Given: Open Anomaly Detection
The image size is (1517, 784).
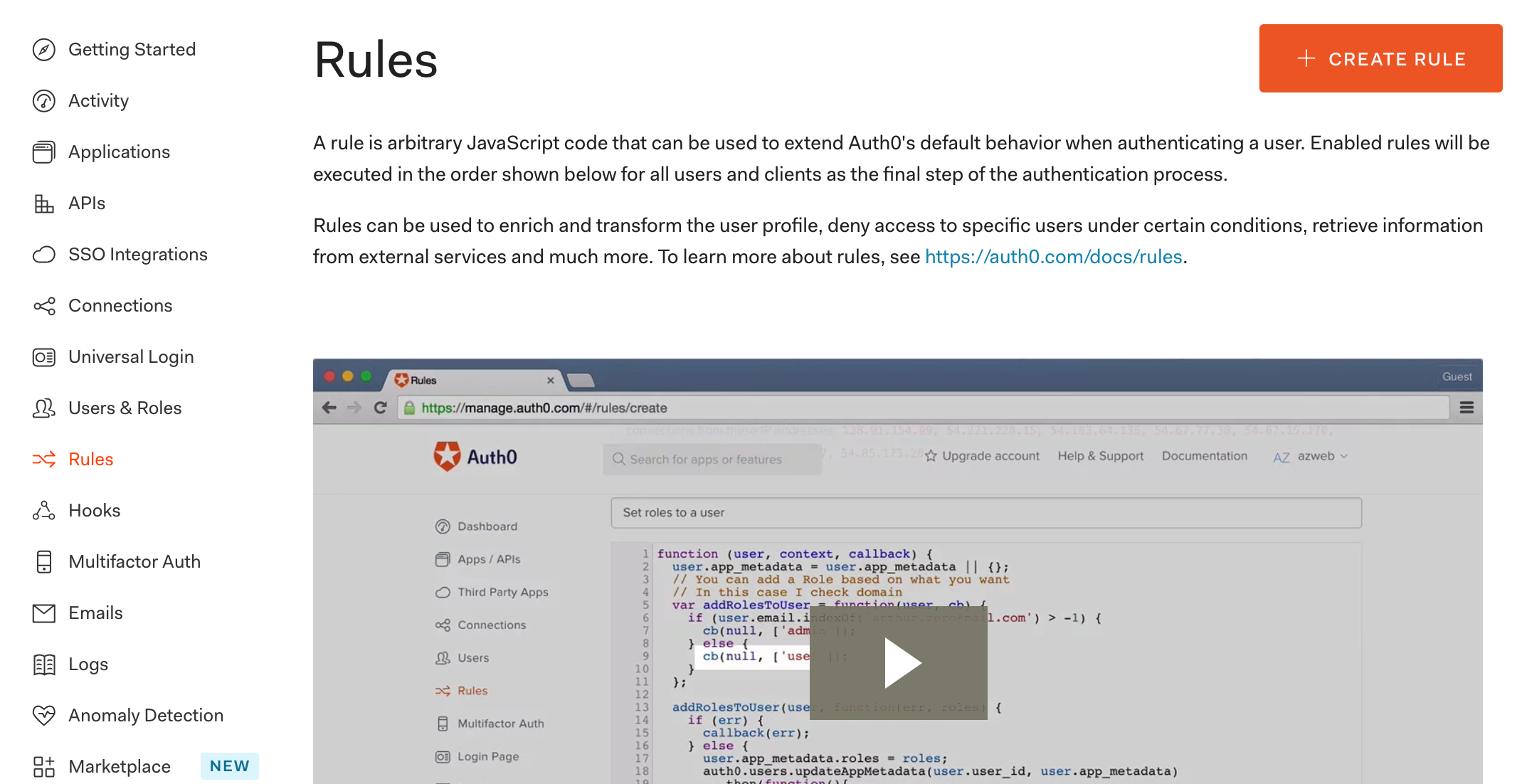Looking at the screenshot, I should (x=145, y=715).
